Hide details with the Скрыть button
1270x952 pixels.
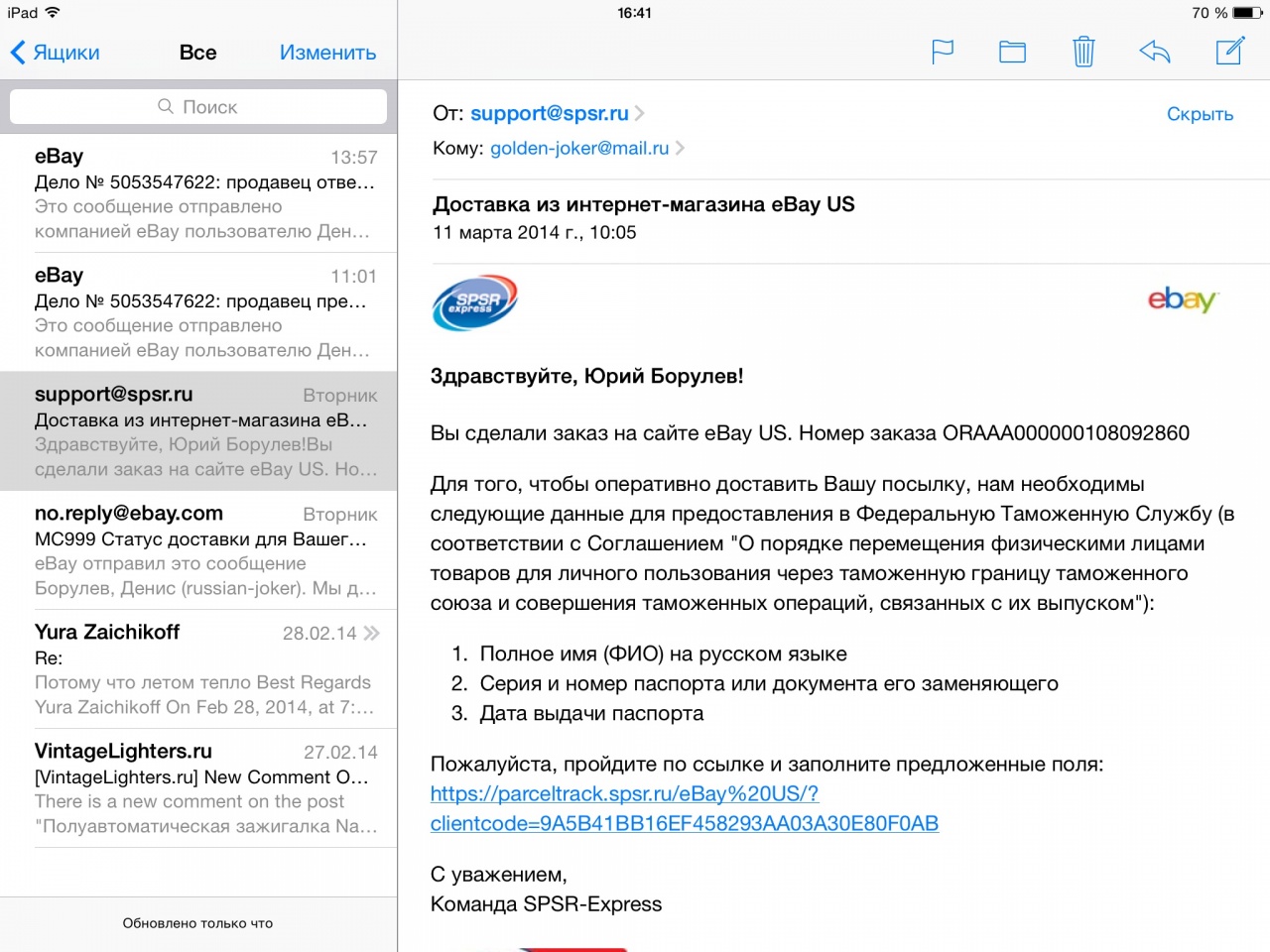[x=1200, y=114]
